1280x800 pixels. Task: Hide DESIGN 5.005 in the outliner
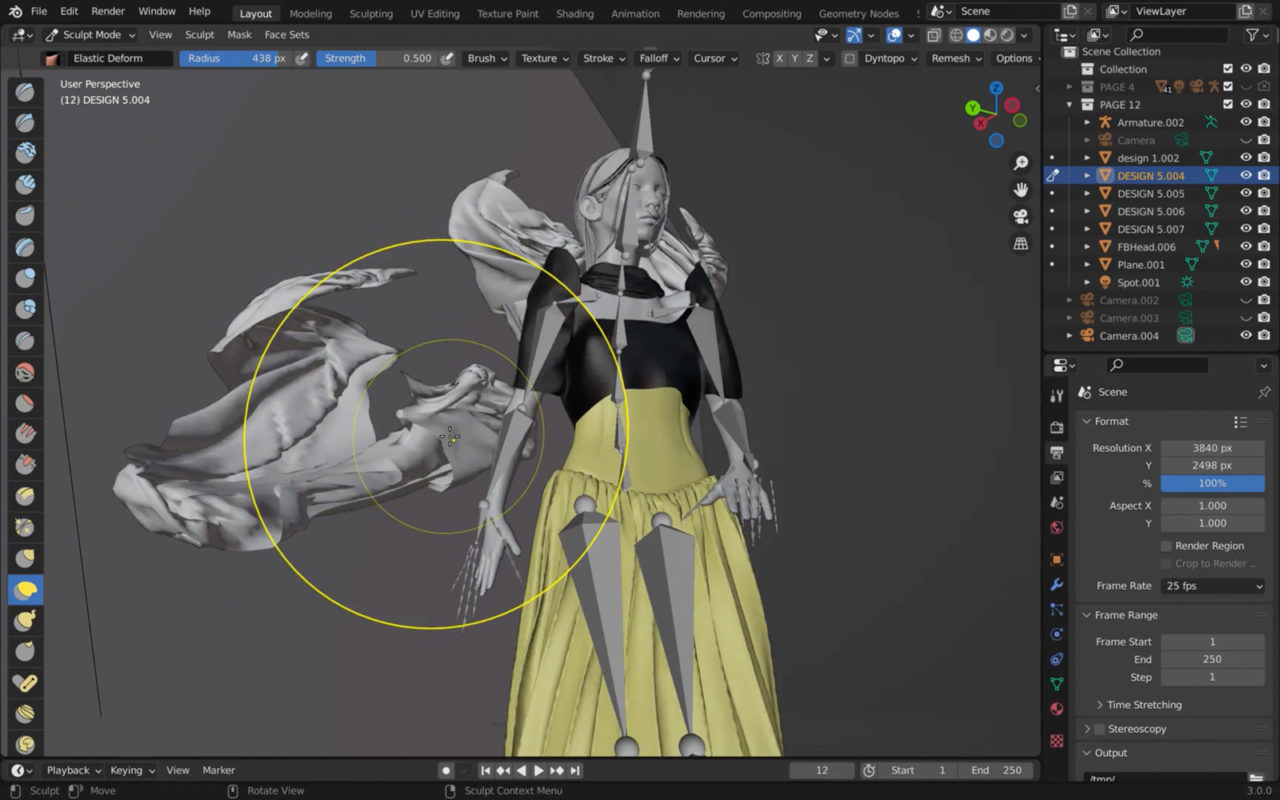(1246, 193)
